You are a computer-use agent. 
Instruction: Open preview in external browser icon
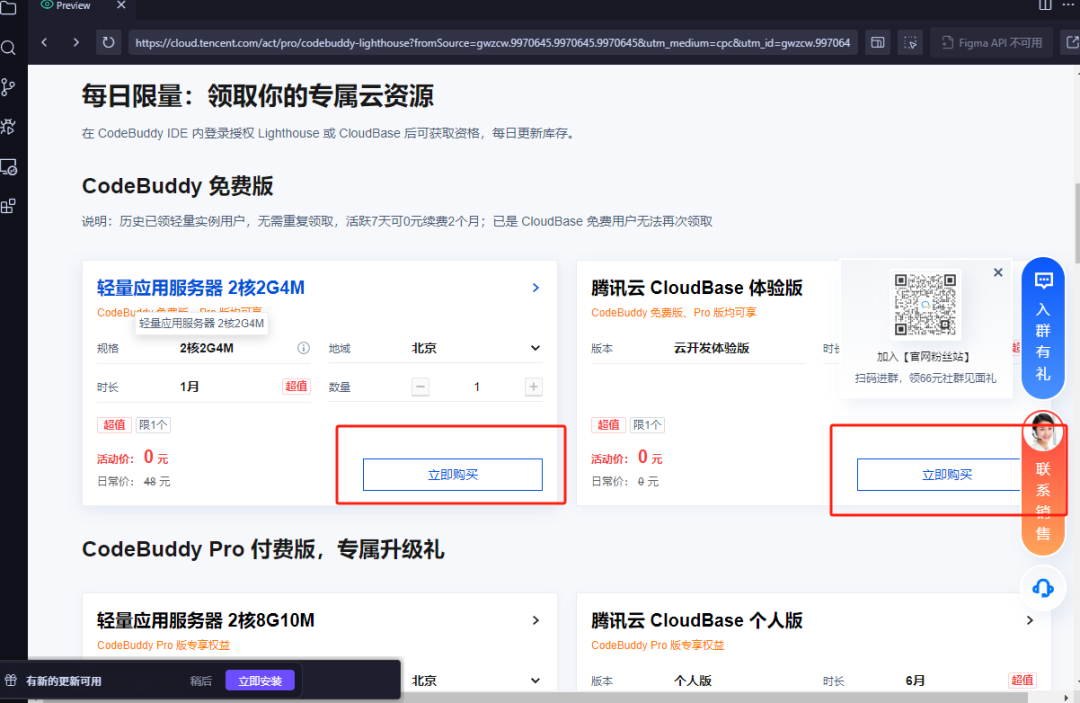coord(1072,43)
